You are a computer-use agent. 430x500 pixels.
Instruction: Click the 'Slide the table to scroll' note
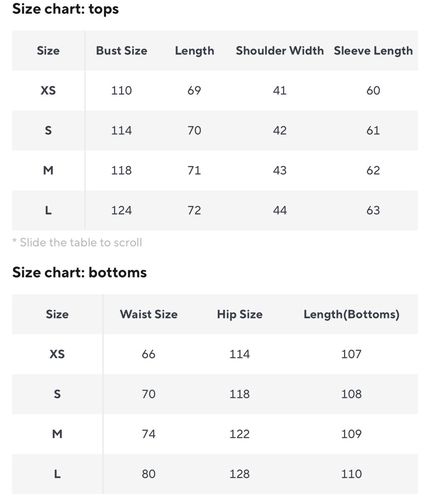77,242
